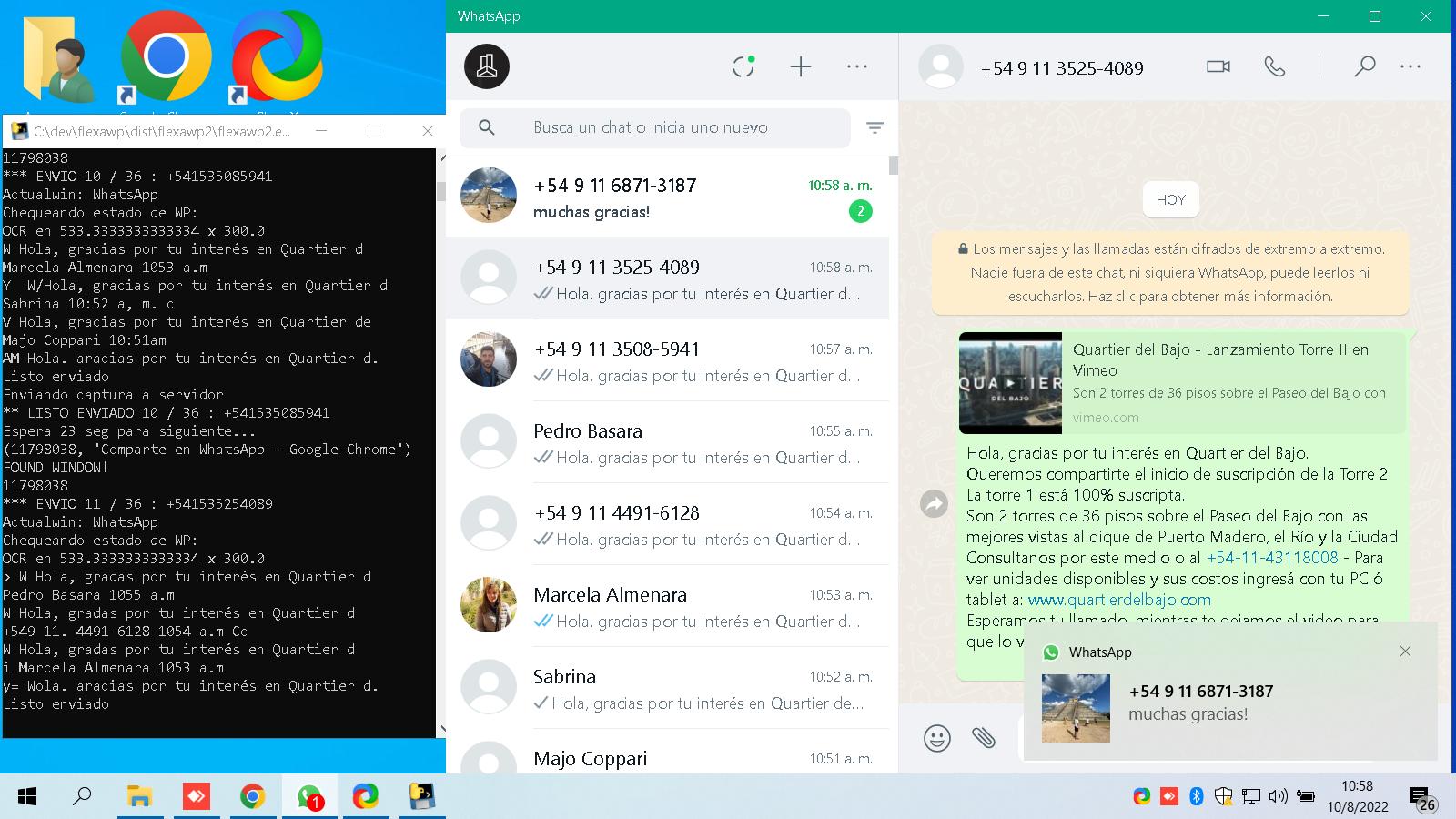Attach a file with the paperclip icon
The width and height of the screenshot is (1456, 819).
tap(984, 737)
